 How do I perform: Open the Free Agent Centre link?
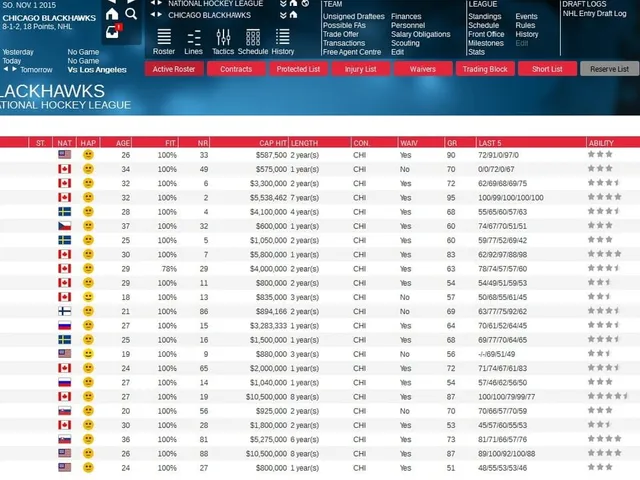(352, 52)
